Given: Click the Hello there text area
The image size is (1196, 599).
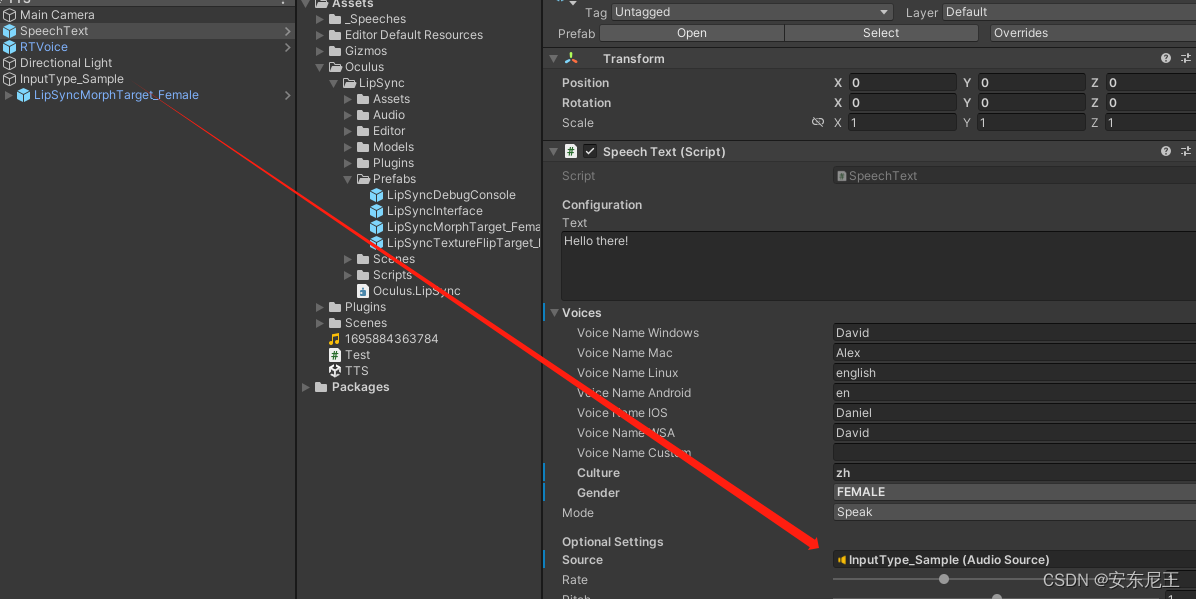Looking at the screenshot, I should tap(878, 266).
